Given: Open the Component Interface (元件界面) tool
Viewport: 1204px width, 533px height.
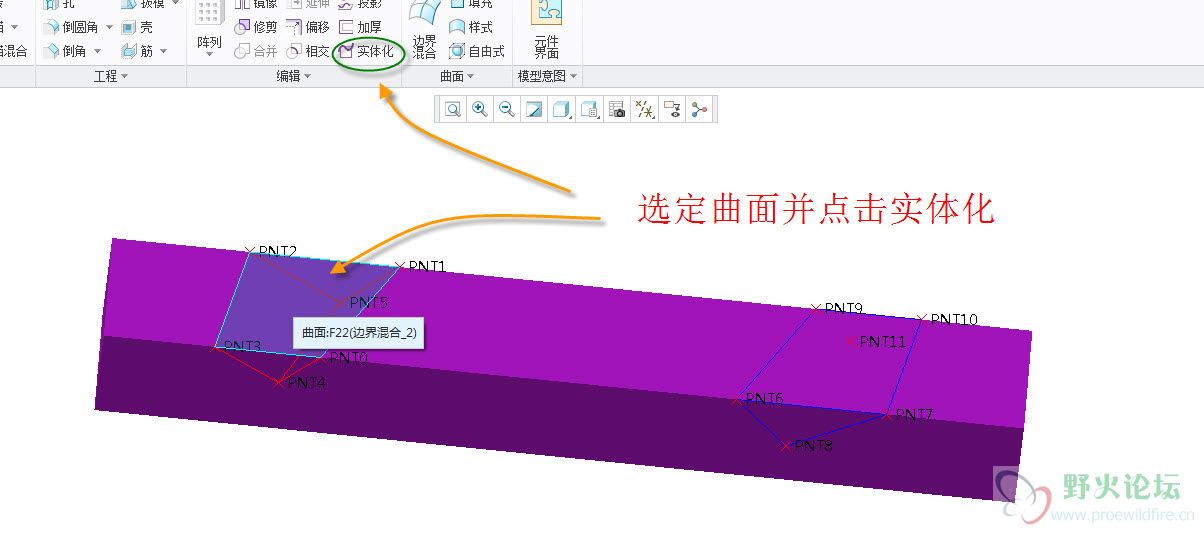Looking at the screenshot, I should coord(546,30).
